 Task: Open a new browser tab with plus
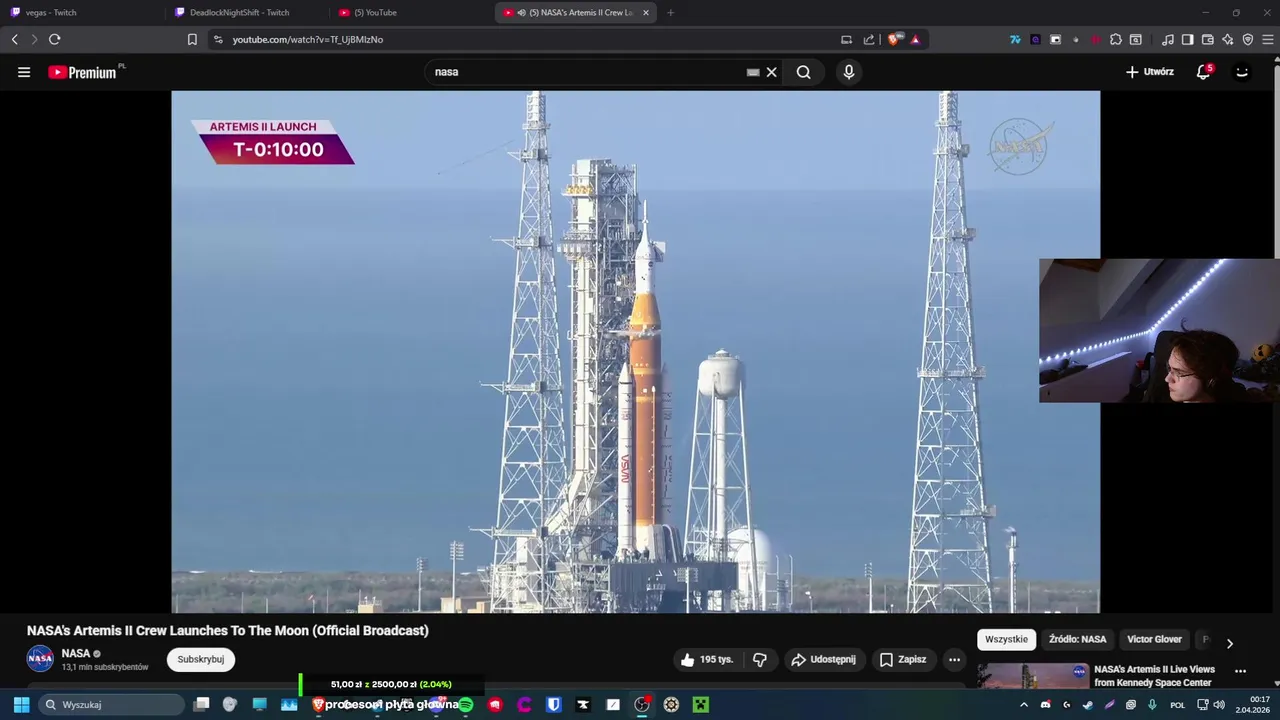(670, 13)
